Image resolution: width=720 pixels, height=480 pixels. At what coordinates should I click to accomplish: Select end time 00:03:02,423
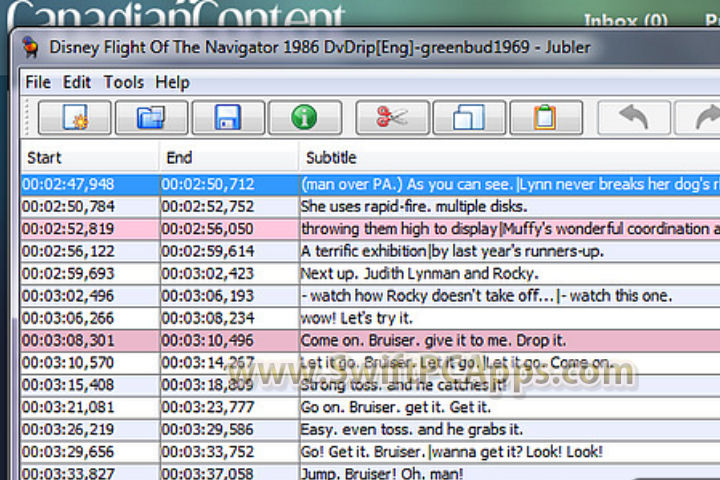pos(208,273)
